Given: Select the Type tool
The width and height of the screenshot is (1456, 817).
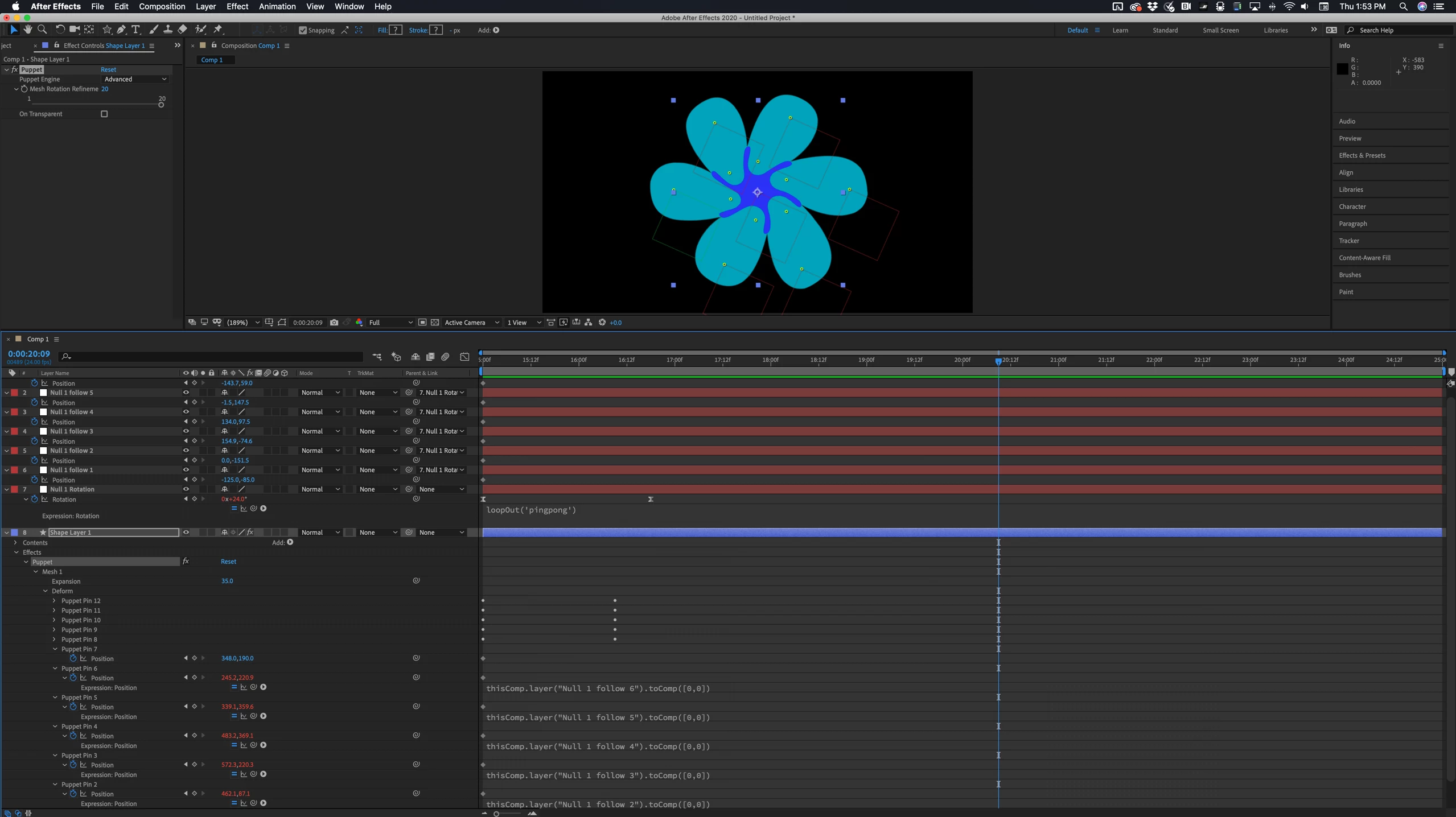Looking at the screenshot, I should pos(135,30).
